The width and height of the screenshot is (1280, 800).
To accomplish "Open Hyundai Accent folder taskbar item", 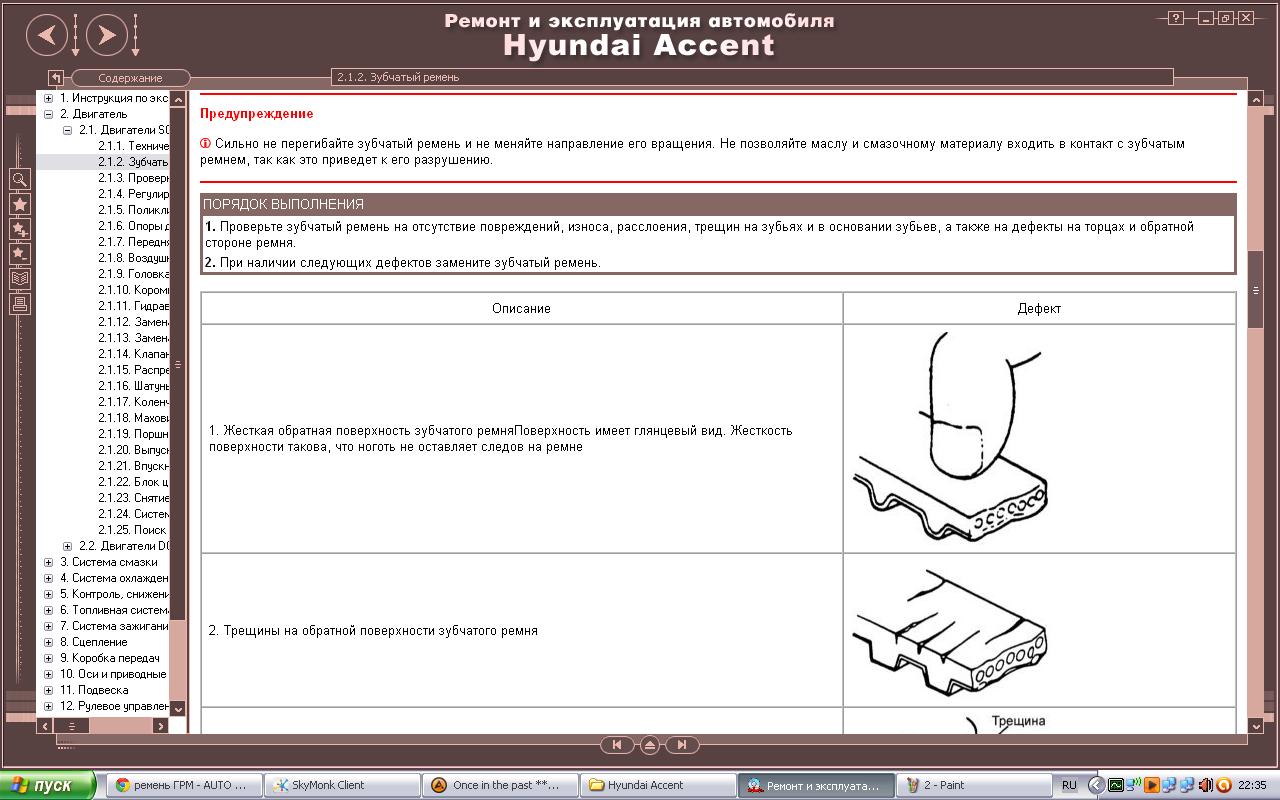I will click(x=658, y=785).
